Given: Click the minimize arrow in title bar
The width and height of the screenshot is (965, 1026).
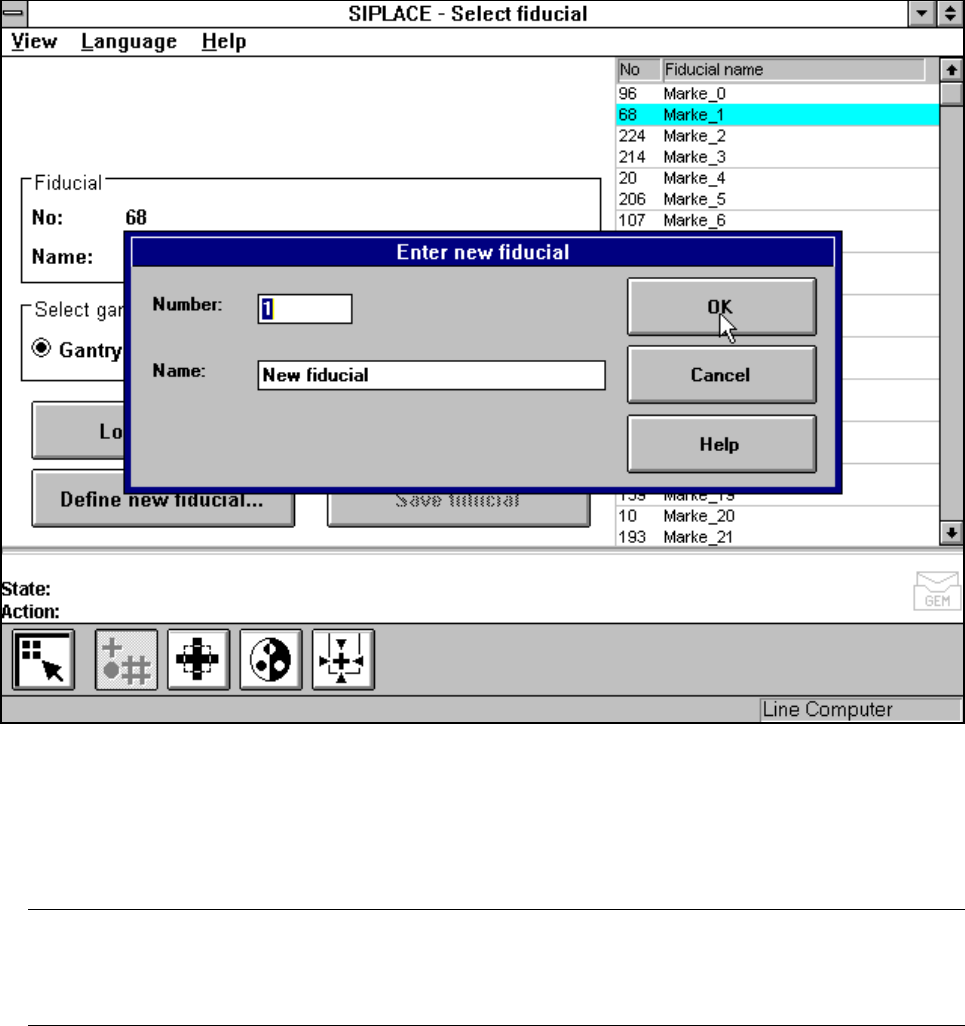Looking at the screenshot, I should 921,13.
